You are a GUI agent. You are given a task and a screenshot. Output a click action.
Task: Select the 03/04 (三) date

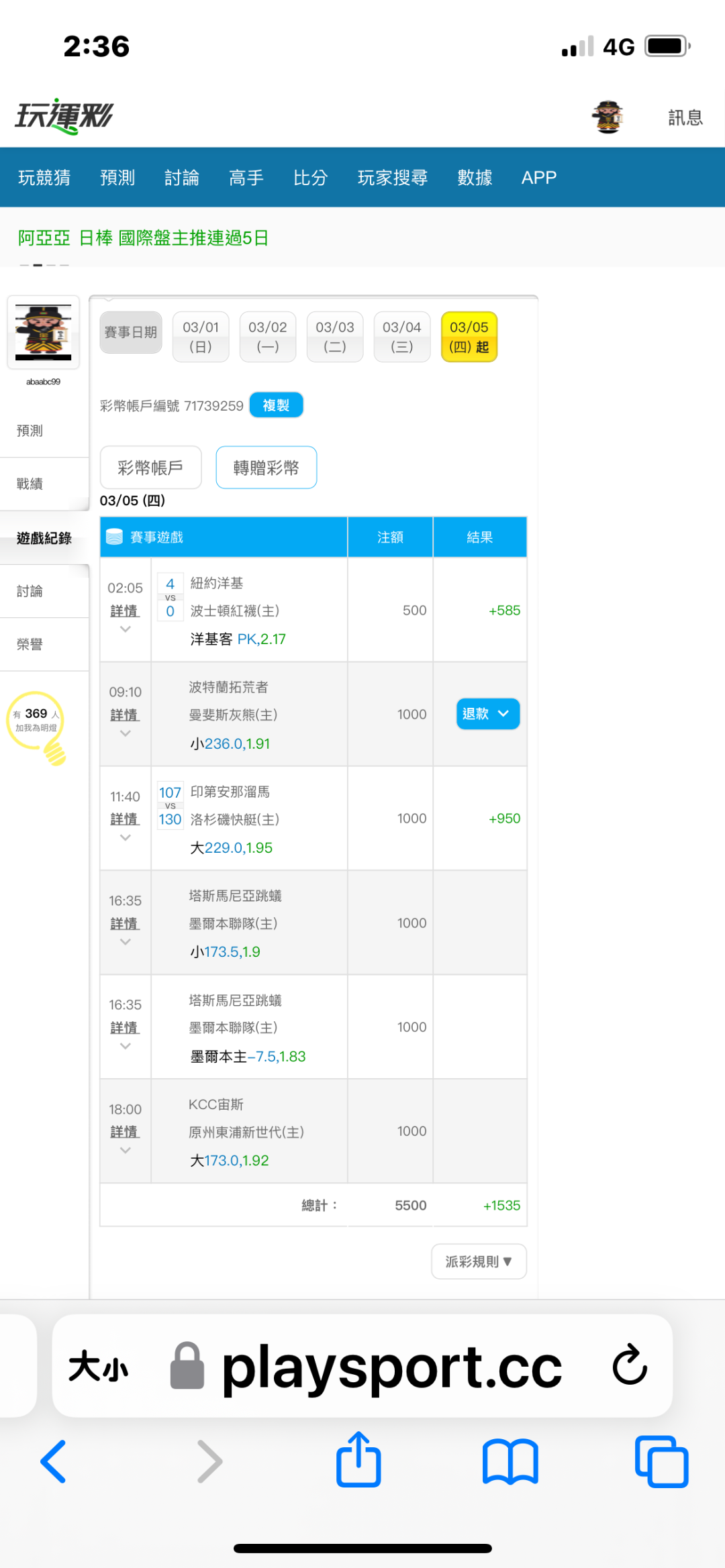[401, 337]
